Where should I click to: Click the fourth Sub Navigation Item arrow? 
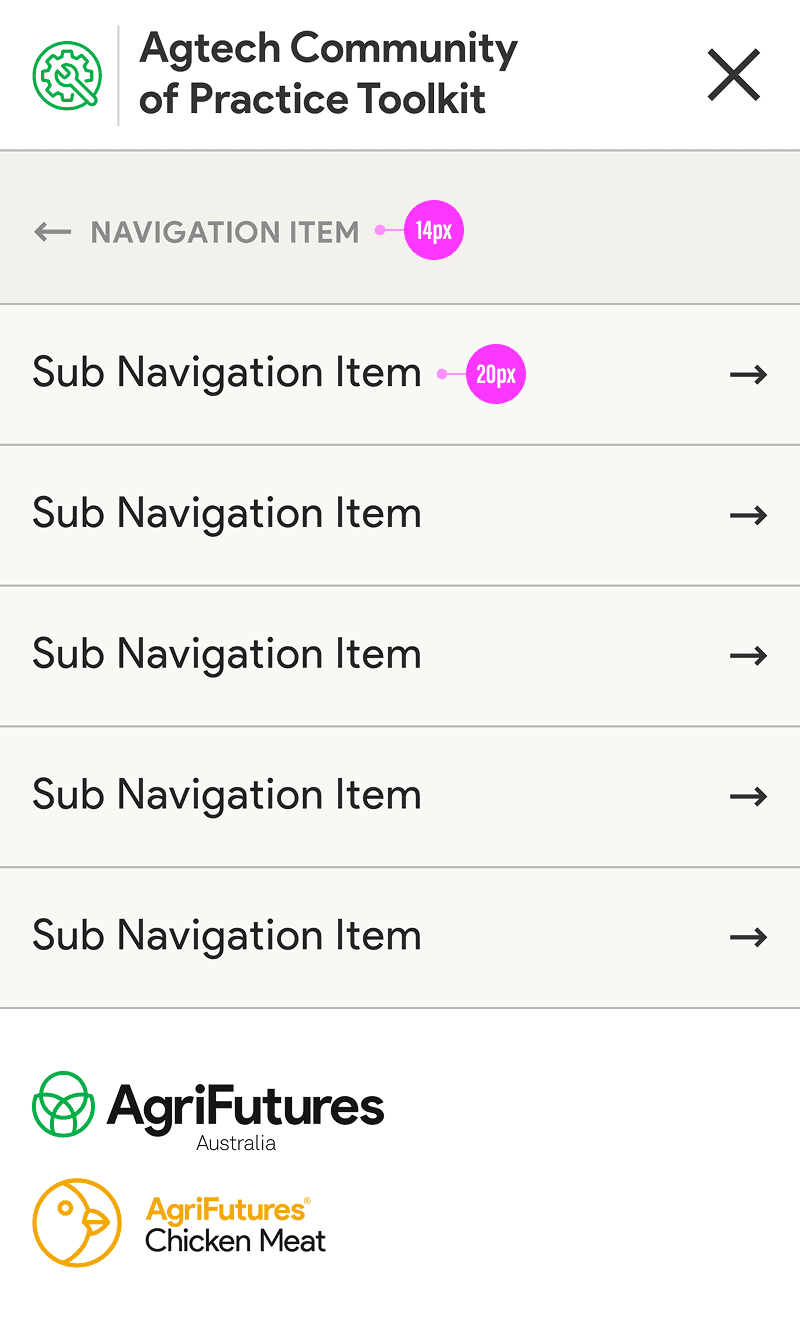click(748, 797)
